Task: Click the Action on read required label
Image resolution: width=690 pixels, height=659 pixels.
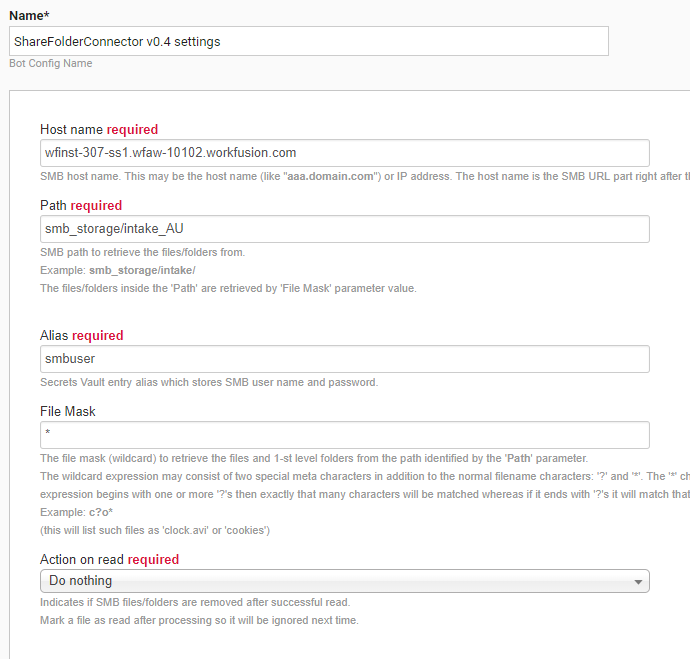Action: point(110,560)
